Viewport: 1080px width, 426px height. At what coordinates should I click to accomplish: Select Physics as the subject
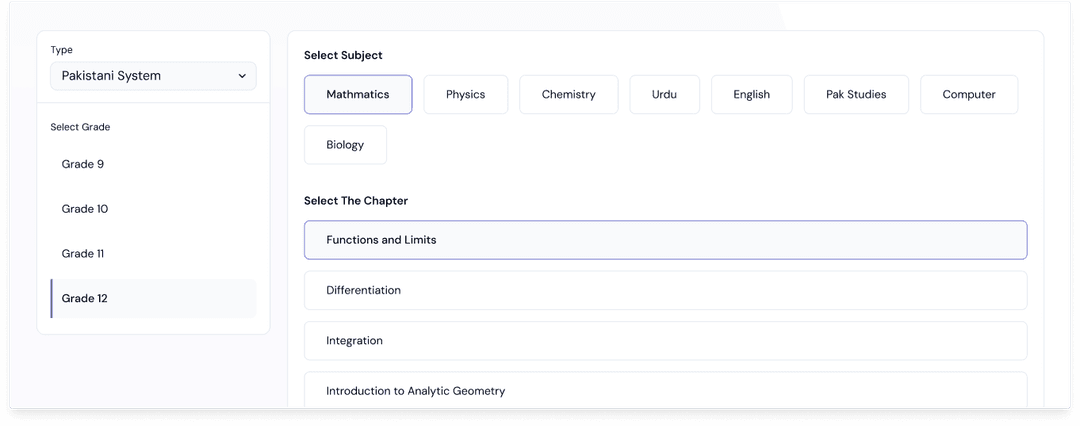point(465,95)
